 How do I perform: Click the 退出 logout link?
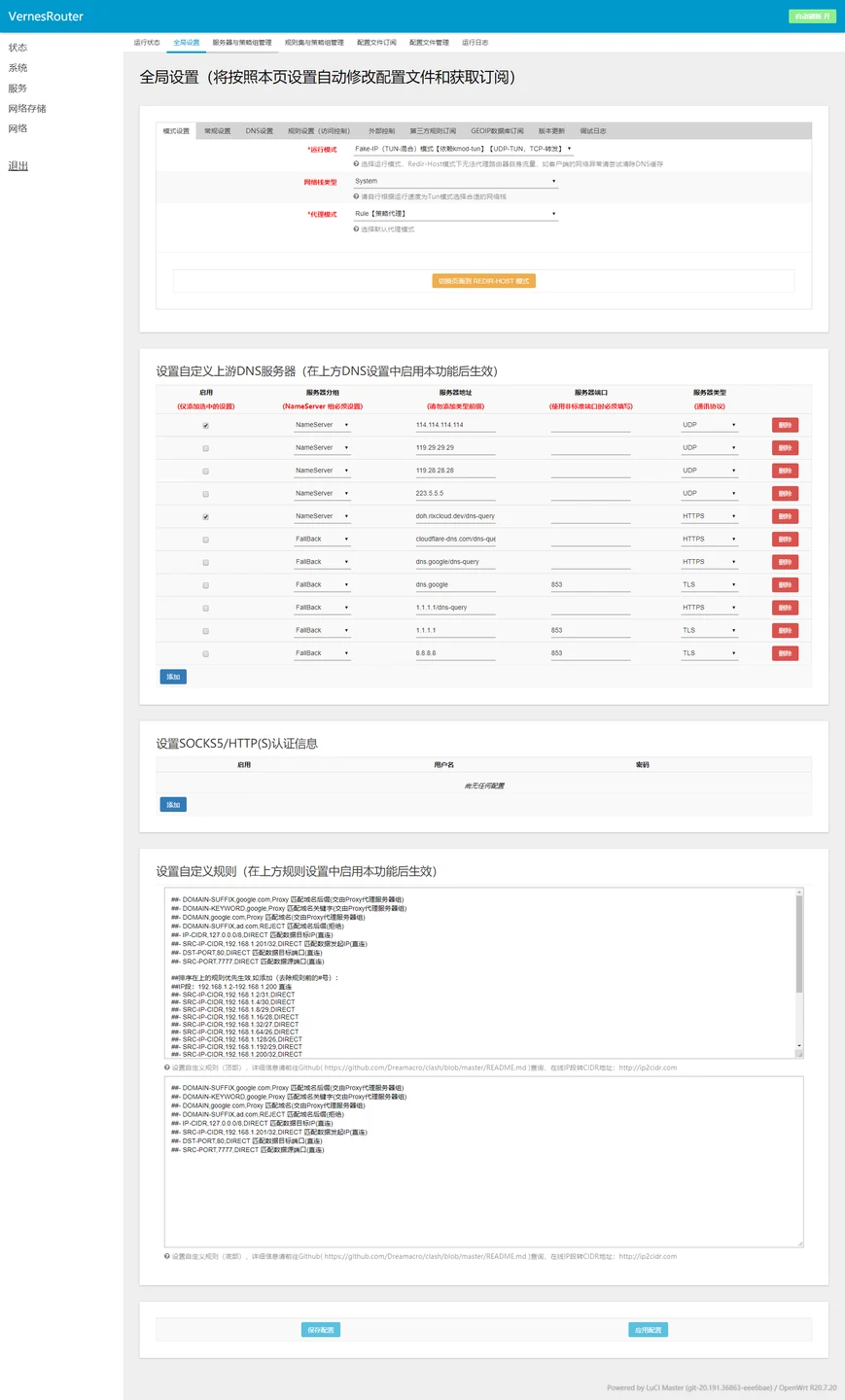(18, 166)
